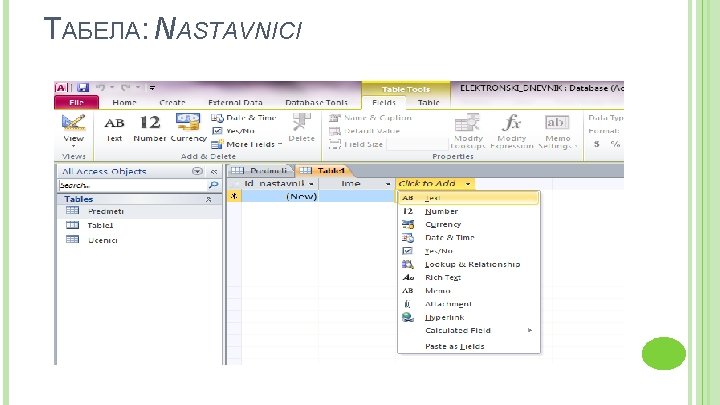Click the navigation pane Search box
Screen dimensions: 720x405
point(132,185)
